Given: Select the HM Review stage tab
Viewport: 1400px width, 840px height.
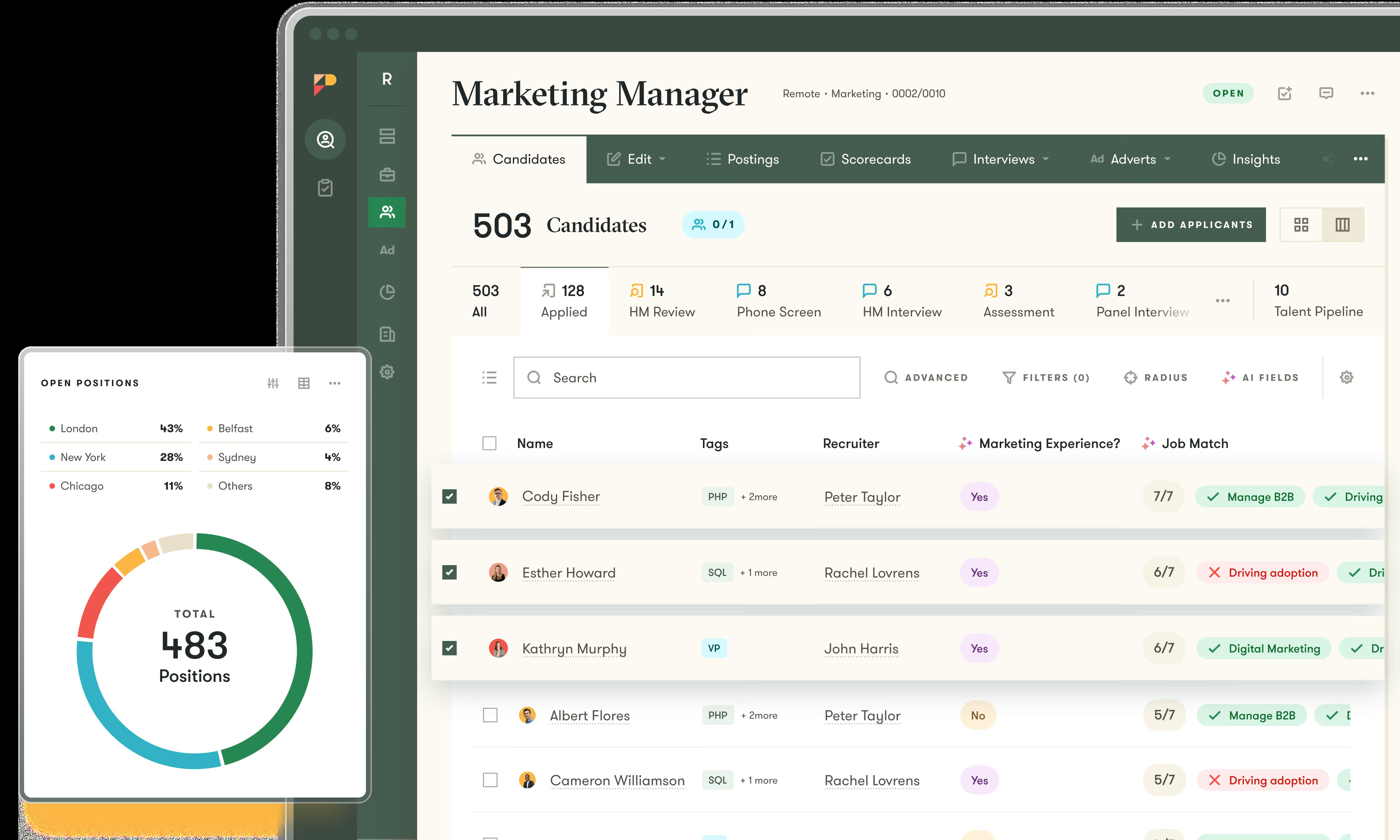Looking at the screenshot, I should (x=662, y=301).
